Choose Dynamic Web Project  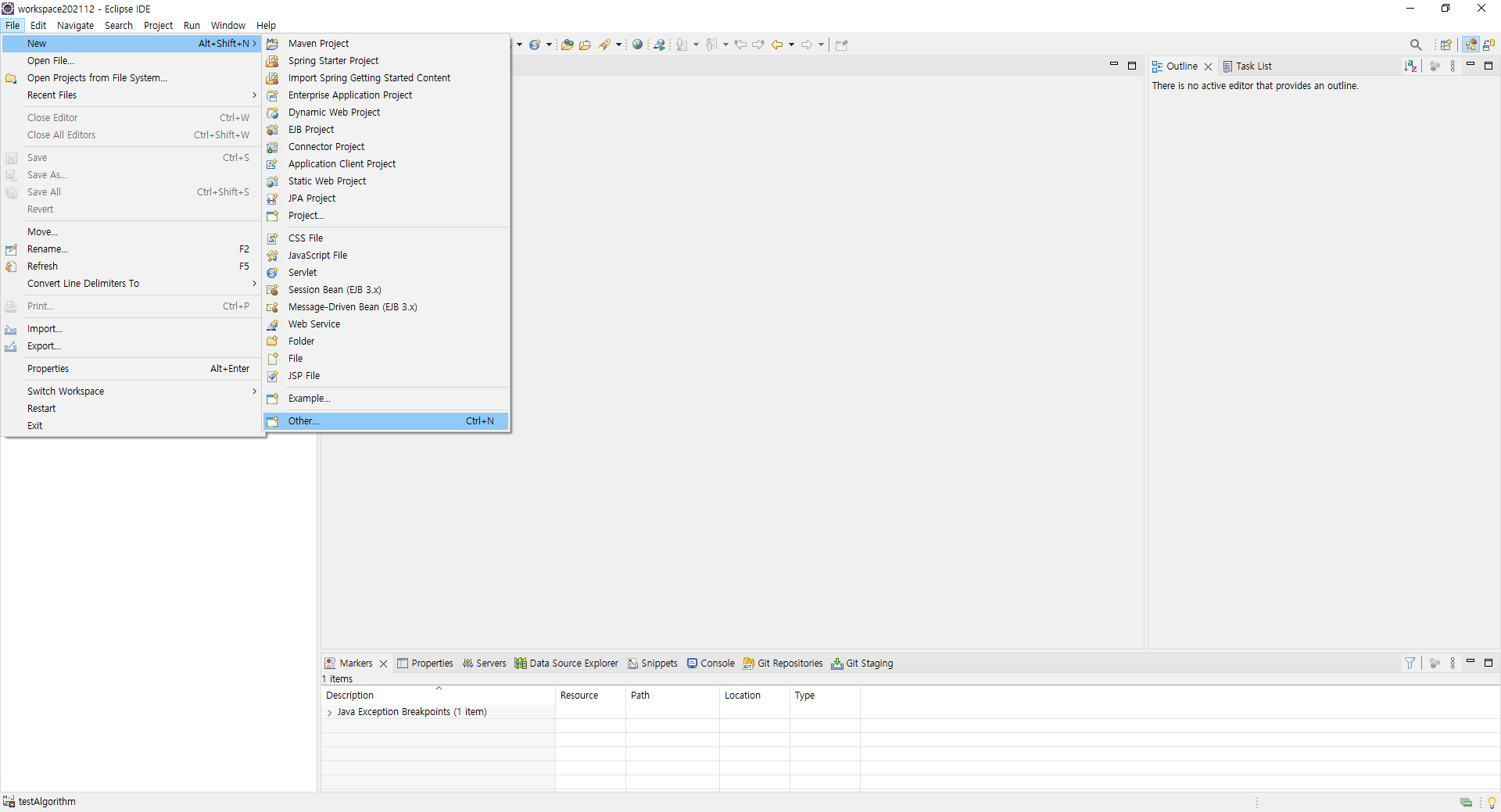tap(386, 113)
